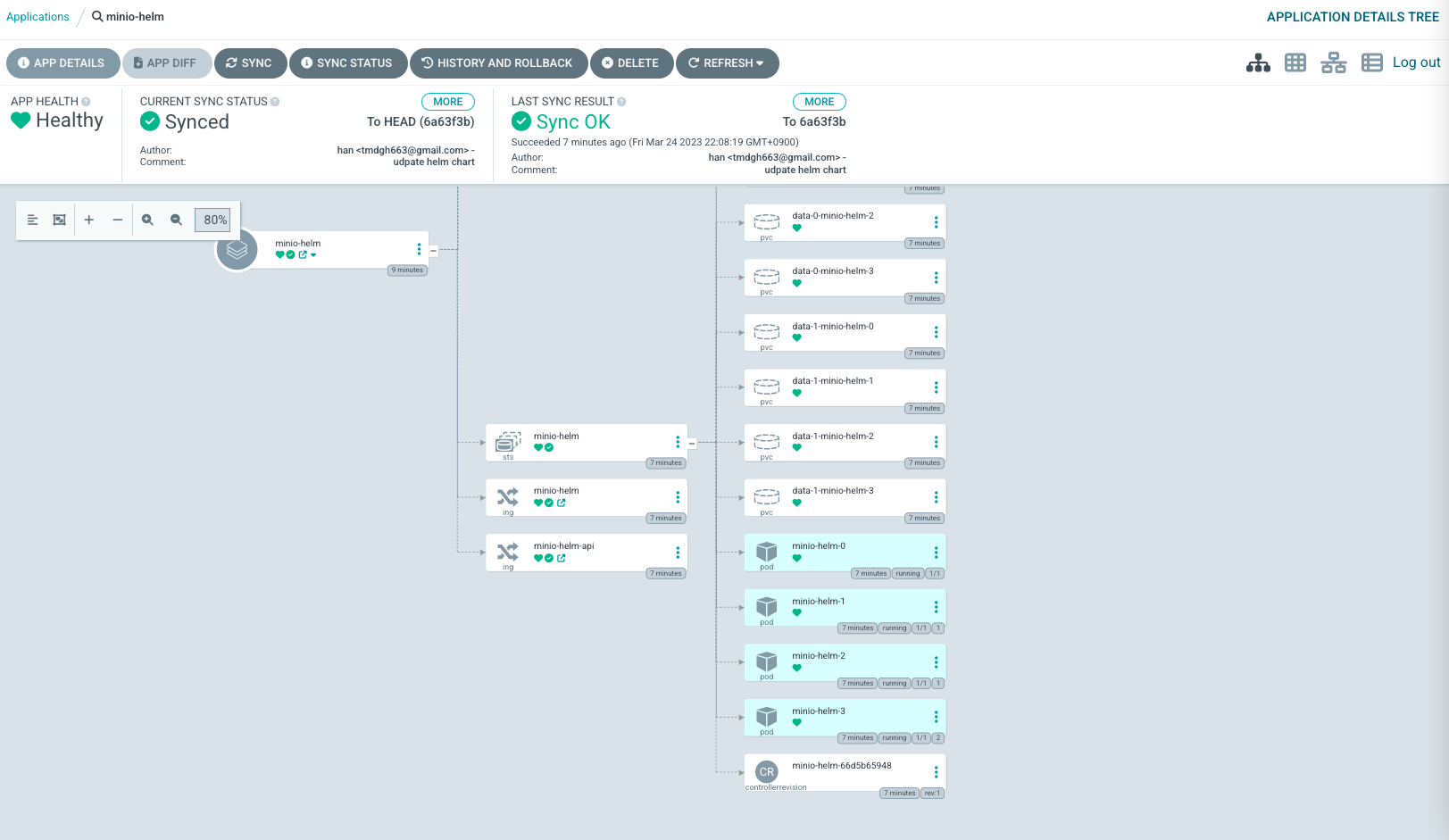Screen dimensions: 1449x840
Task: Open kebab menu on minio-helm-api node
Action: coord(678,553)
